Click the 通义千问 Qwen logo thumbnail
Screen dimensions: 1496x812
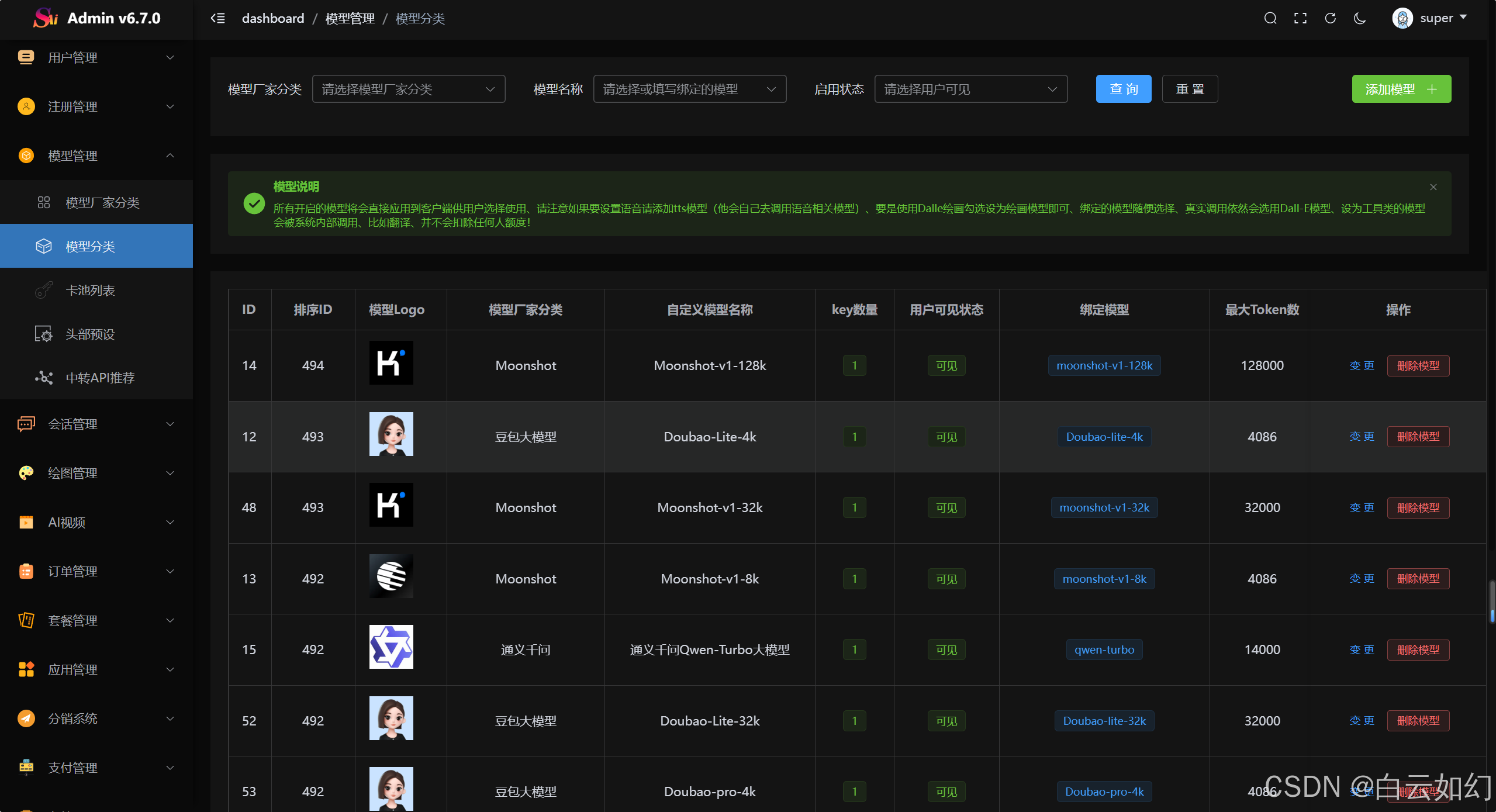point(391,647)
